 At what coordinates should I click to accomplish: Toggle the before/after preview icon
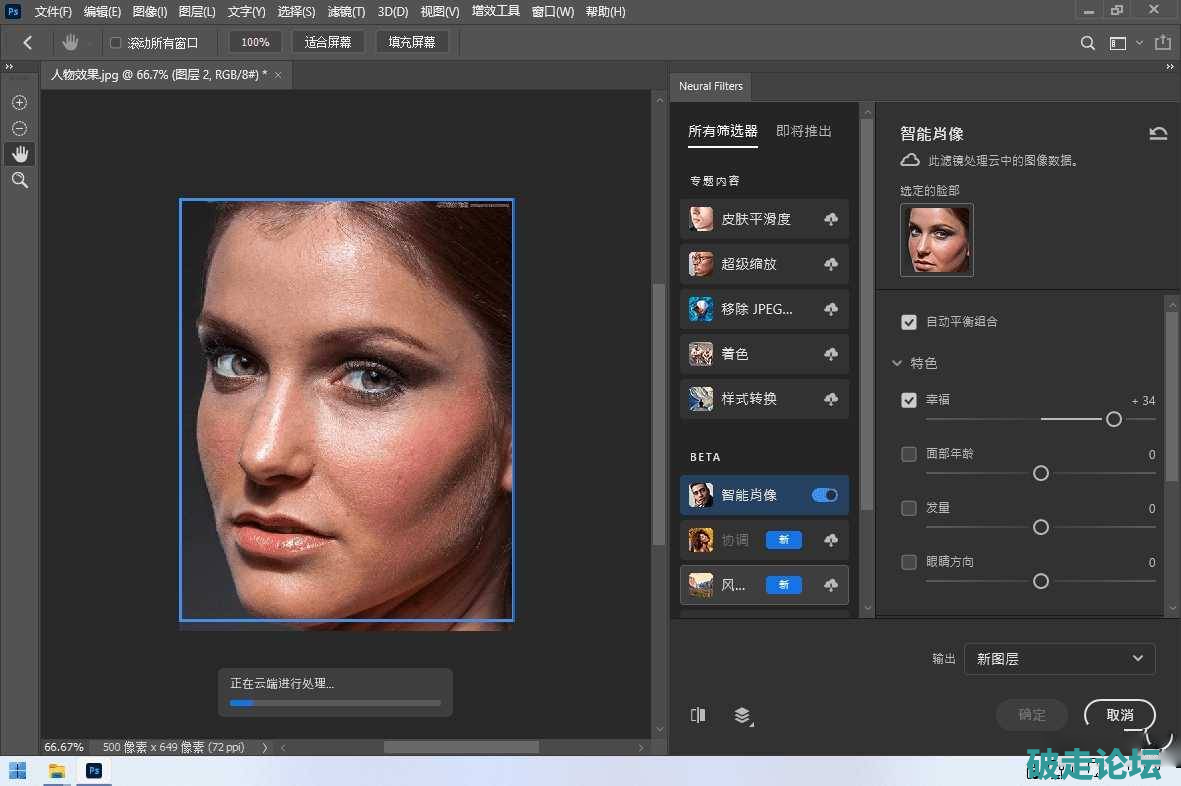[698, 715]
